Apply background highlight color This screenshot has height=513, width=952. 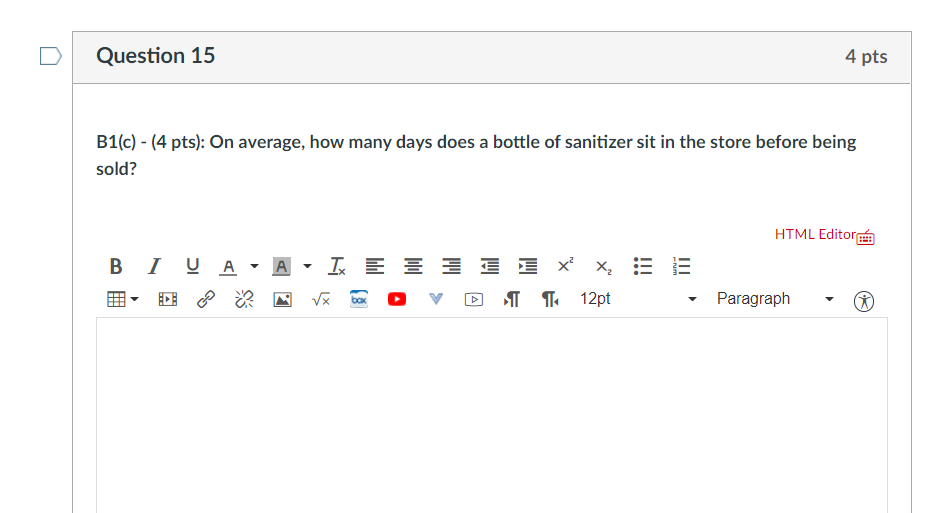(x=281, y=266)
